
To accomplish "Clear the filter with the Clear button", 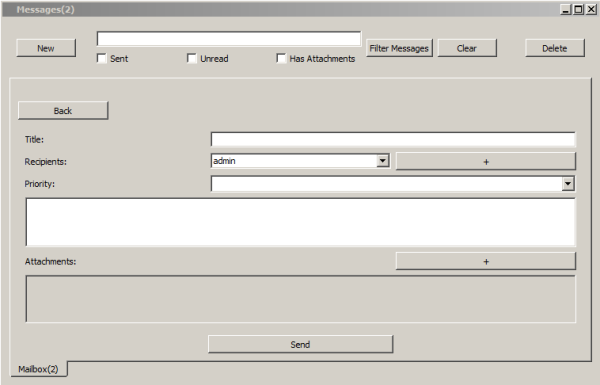I will (x=467, y=48).
